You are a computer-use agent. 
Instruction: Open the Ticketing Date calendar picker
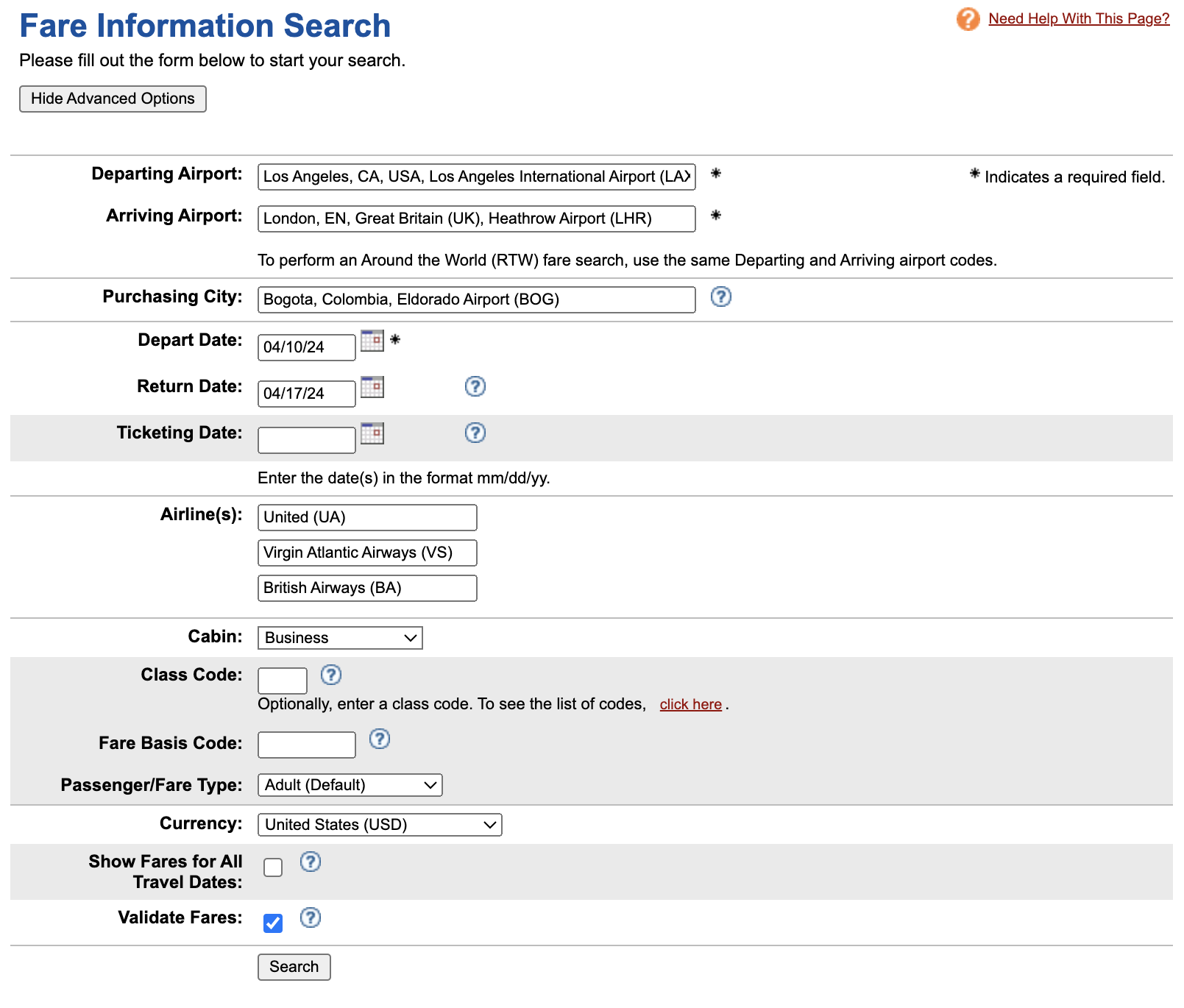pos(372,433)
